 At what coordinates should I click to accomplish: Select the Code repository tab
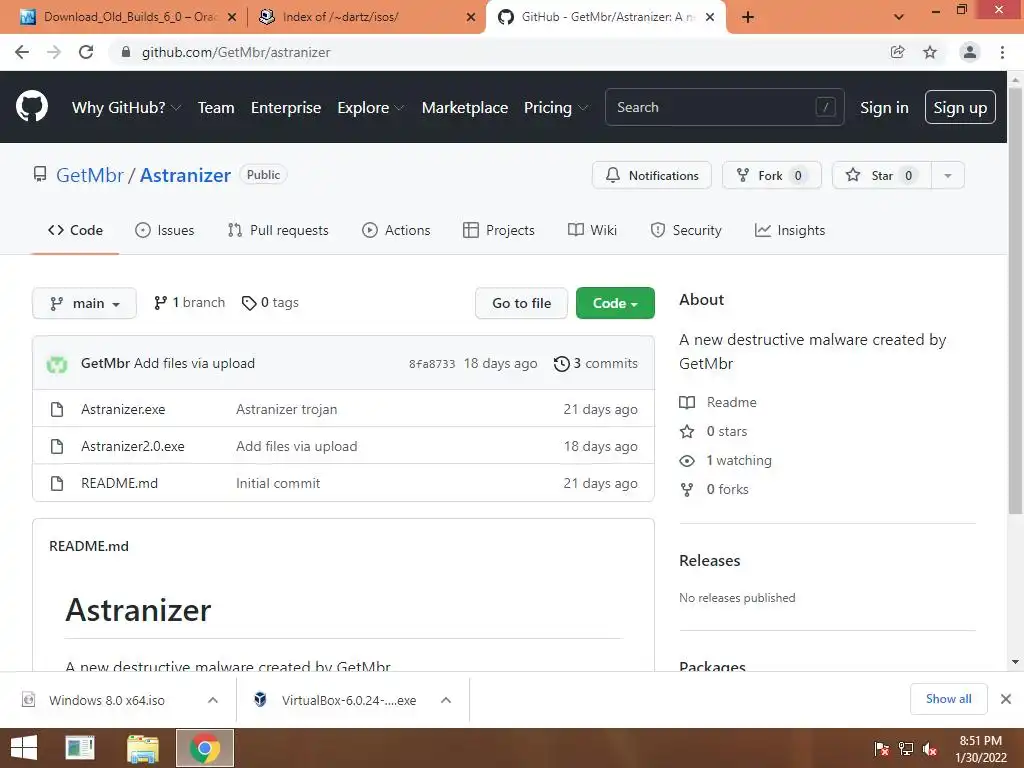75,231
